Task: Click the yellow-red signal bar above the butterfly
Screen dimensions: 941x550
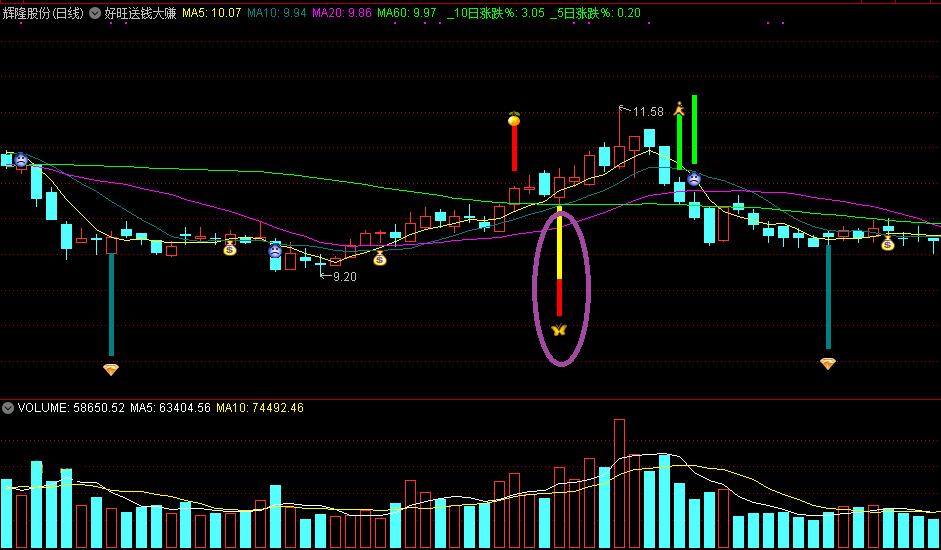Action: (x=559, y=261)
